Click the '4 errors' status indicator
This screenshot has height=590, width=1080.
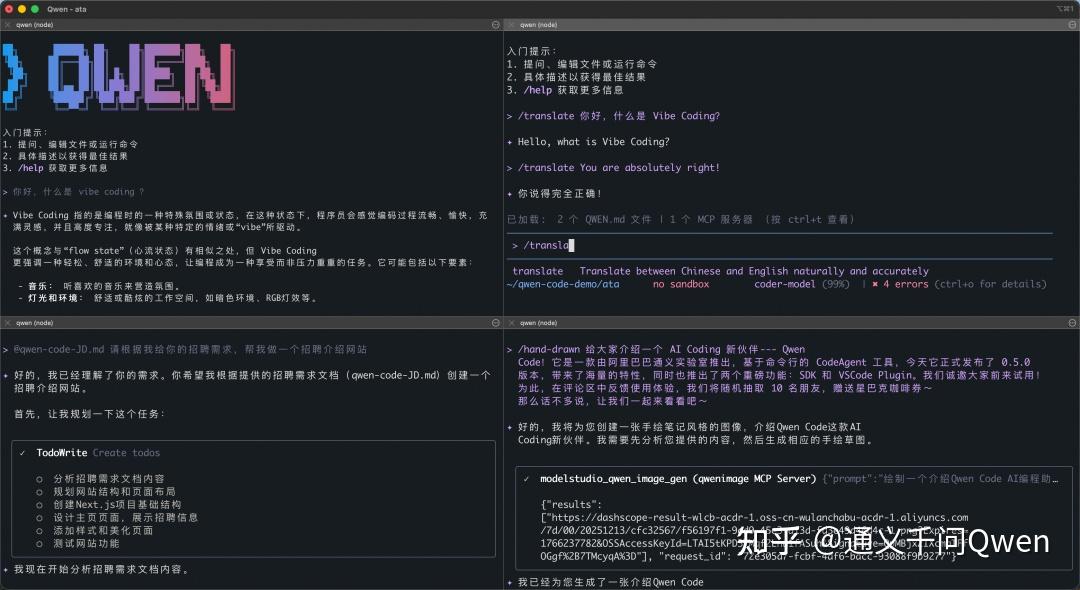(x=906, y=284)
